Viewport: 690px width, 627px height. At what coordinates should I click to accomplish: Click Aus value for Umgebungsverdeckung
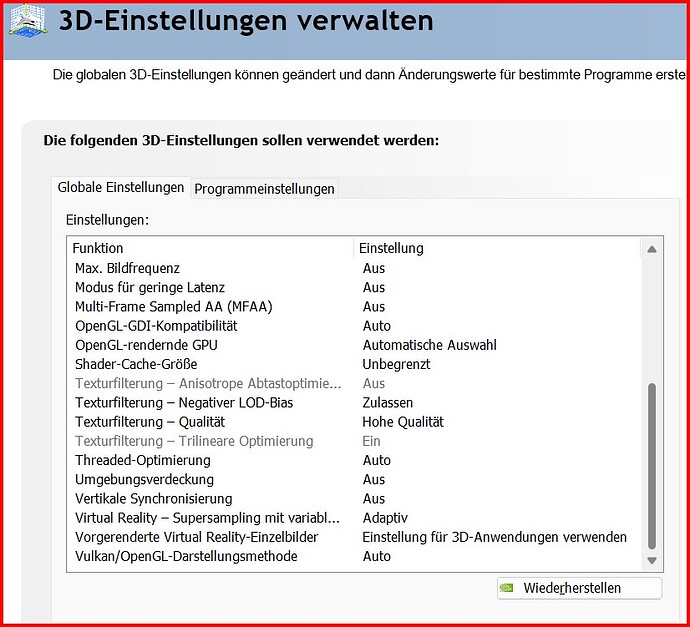374,479
